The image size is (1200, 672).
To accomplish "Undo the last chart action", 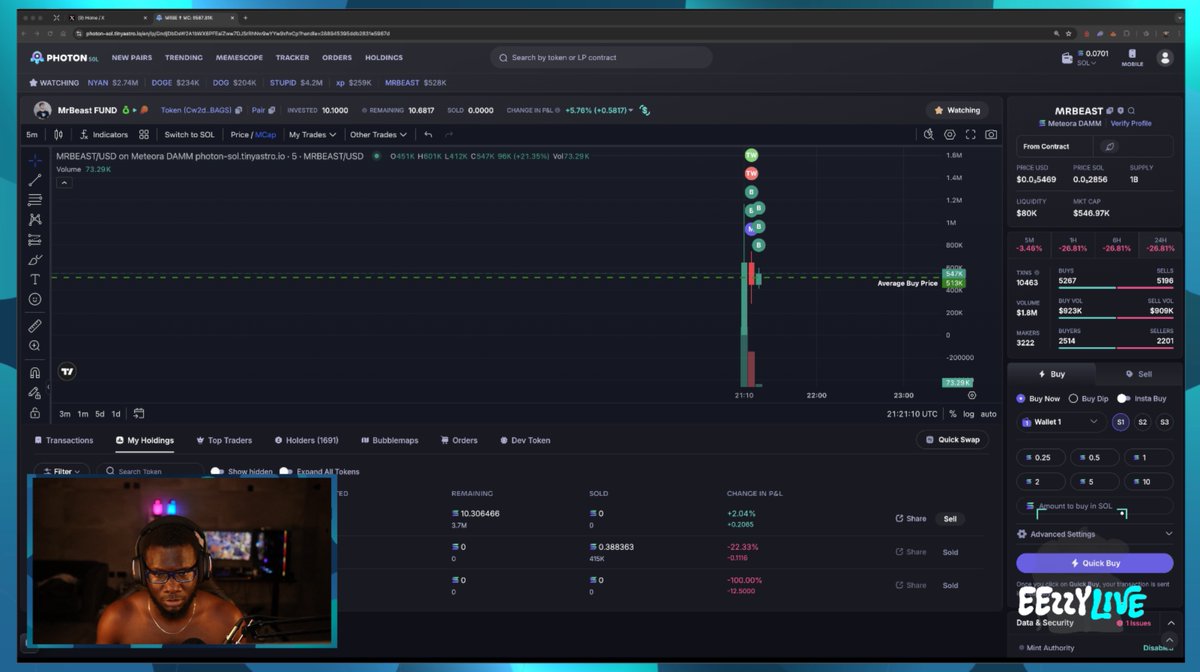I will point(428,134).
